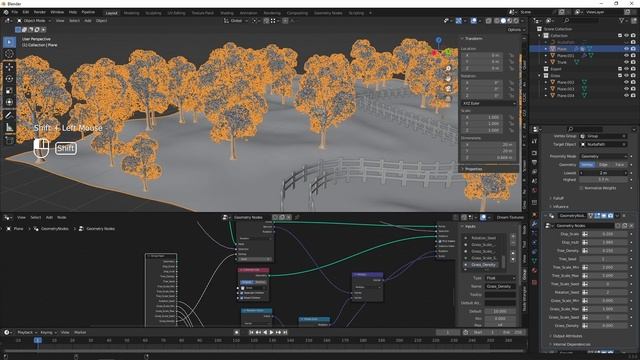Open the Proximity Mode Geometry dropdown
This screenshot has width=640, height=360.
click(603, 156)
